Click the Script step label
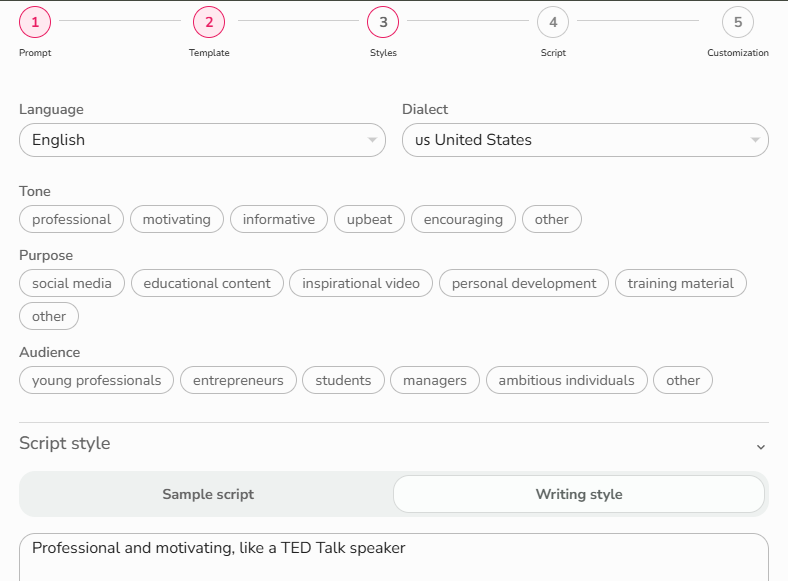 click(553, 53)
